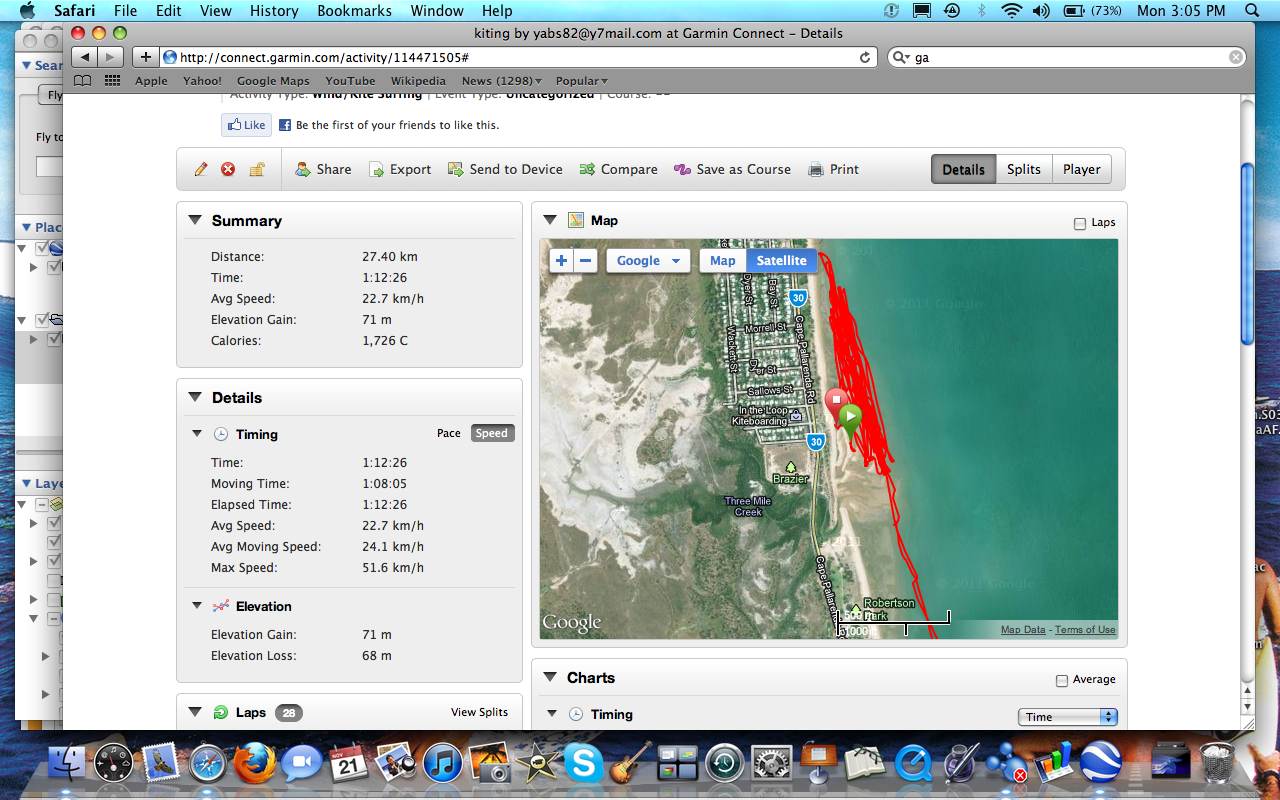This screenshot has height=800, width=1280.
Task: Click the Print icon in toolbar
Action: coord(816,170)
